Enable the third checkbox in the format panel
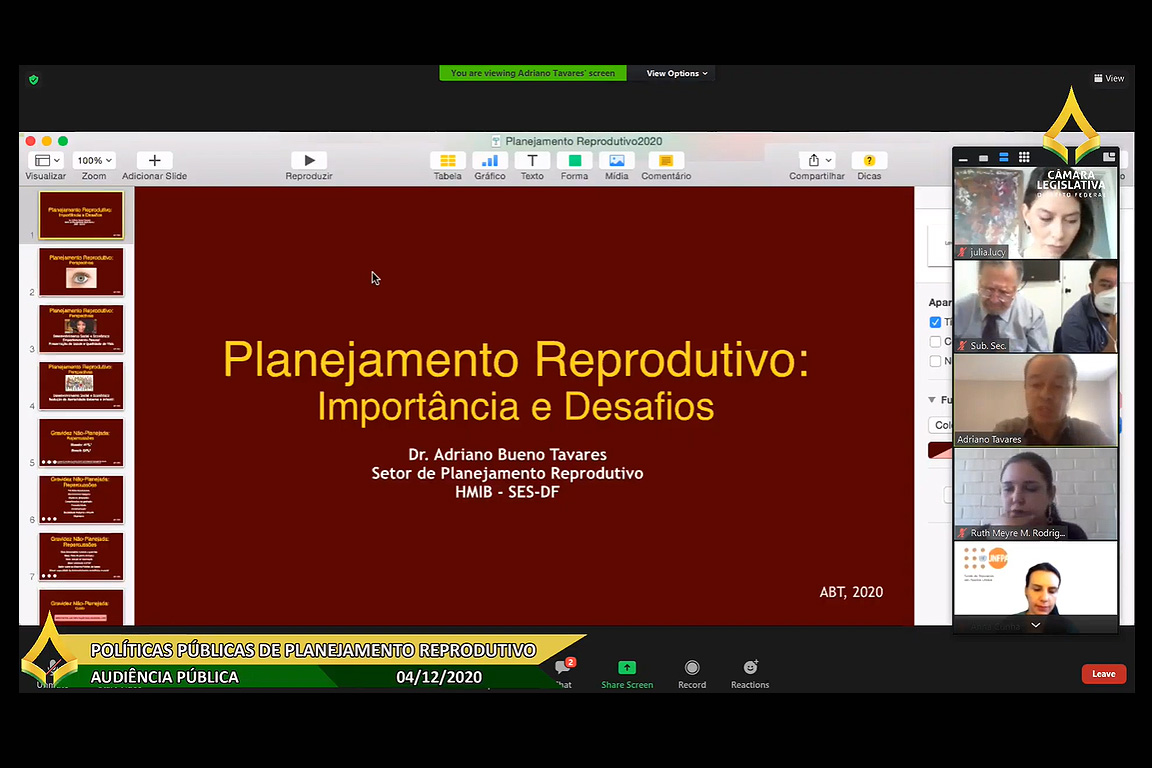The width and height of the screenshot is (1152, 768). [x=936, y=362]
